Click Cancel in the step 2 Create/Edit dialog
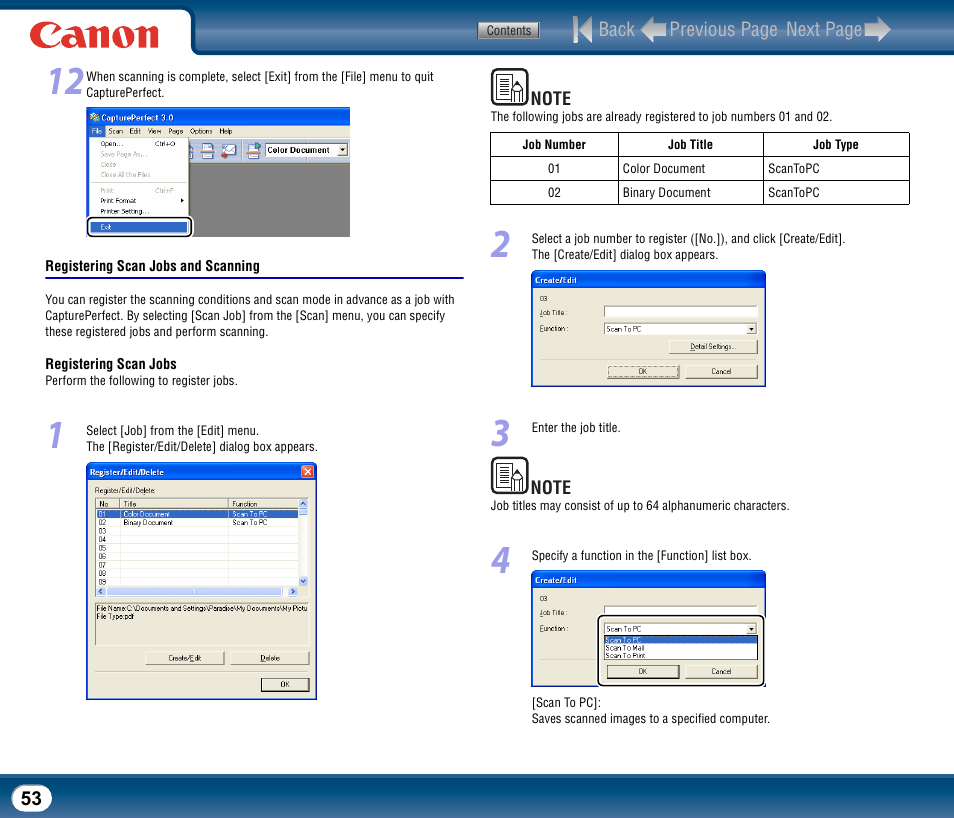The height and width of the screenshot is (818, 954). point(721,371)
